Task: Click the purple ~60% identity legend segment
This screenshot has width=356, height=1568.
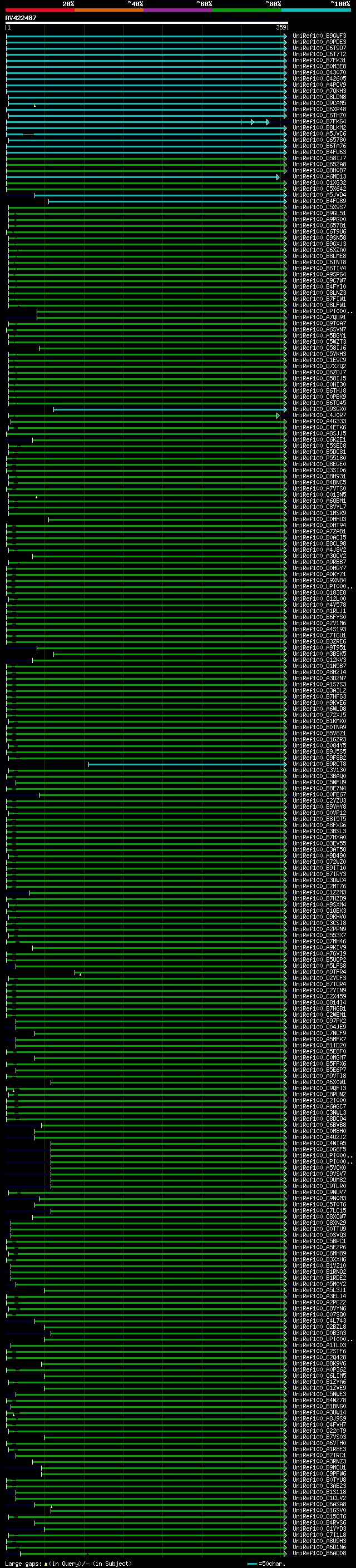Action: (x=179, y=10)
